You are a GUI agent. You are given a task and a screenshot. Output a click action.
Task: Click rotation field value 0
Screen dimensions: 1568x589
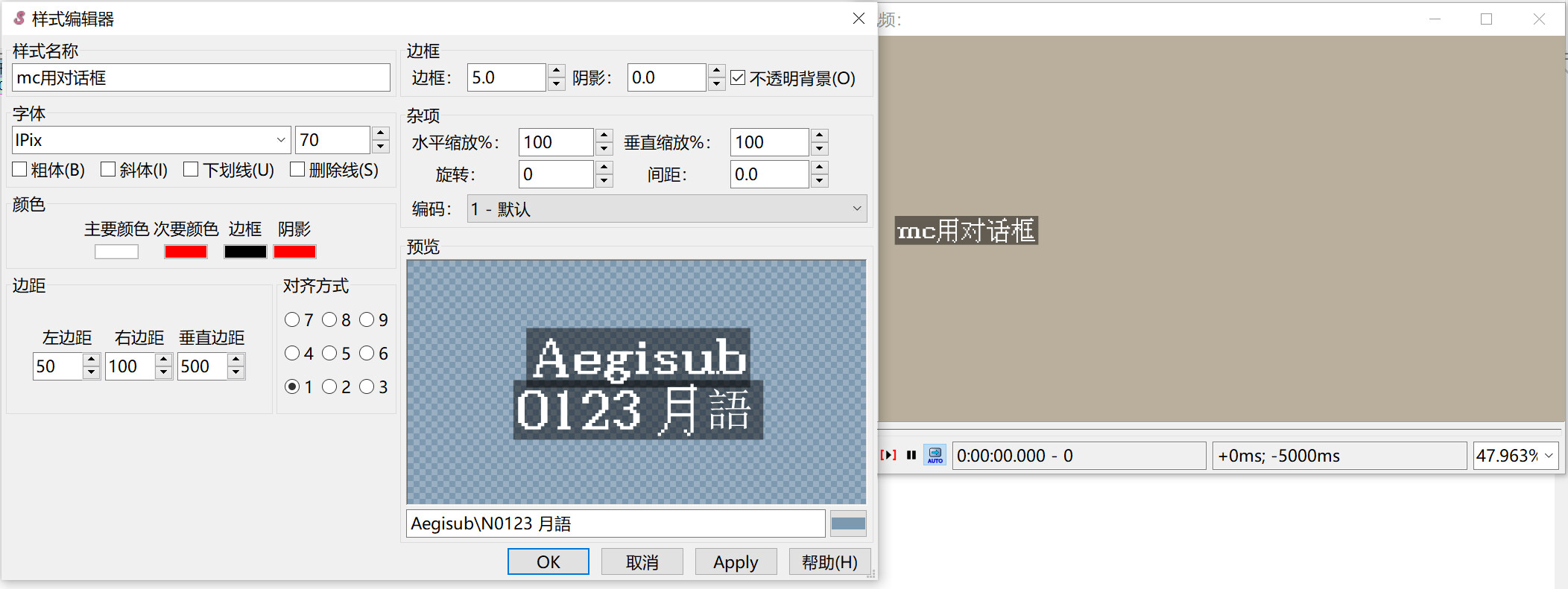[x=556, y=174]
